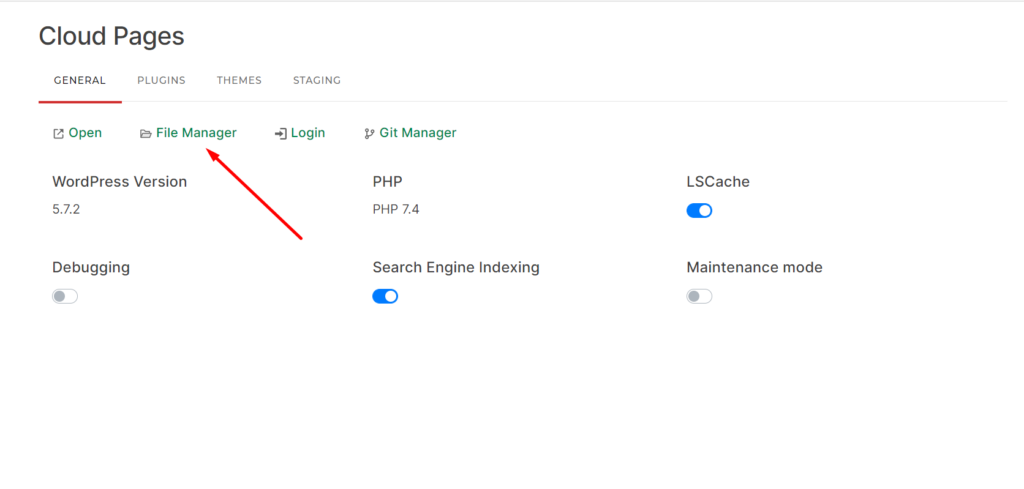Click the external-link icon beside Open
This screenshot has width=1024, height=489.
(x=58, y=133)
